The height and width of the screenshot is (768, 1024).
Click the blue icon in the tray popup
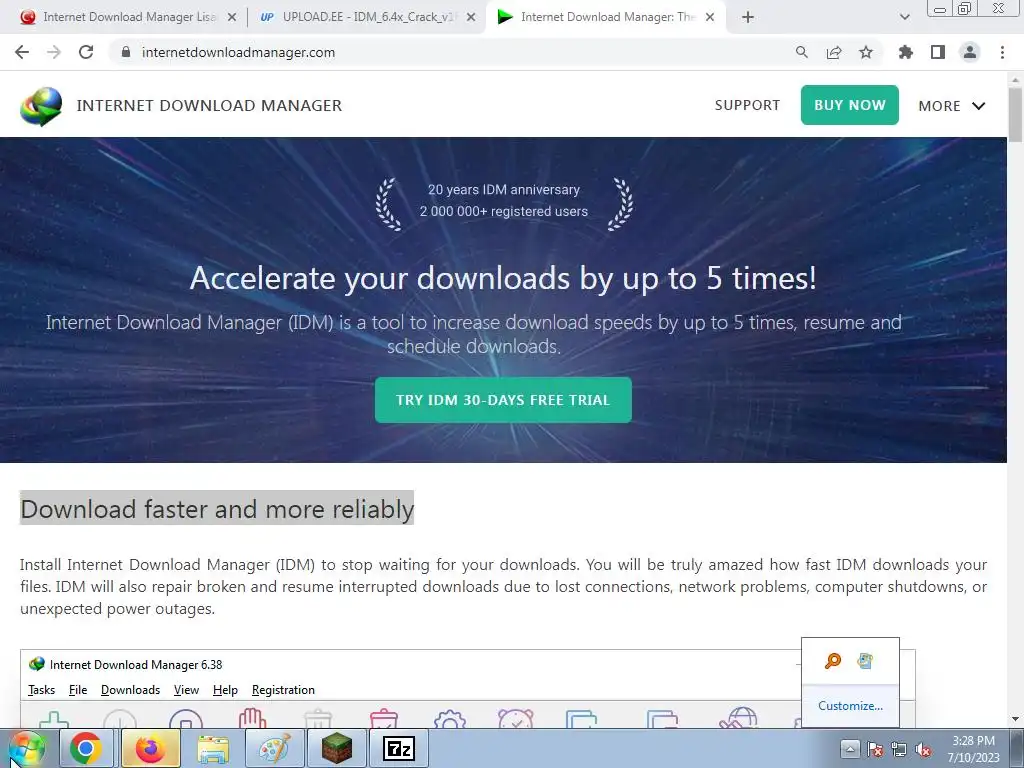[865, 661]
